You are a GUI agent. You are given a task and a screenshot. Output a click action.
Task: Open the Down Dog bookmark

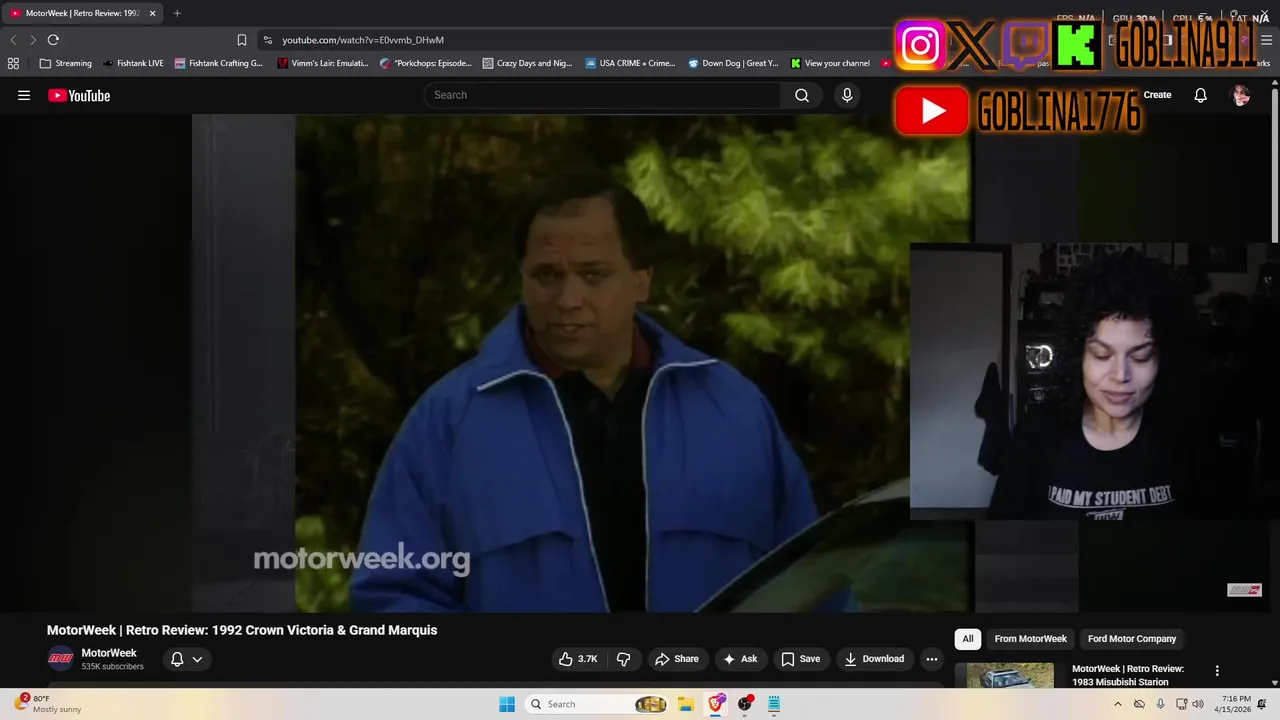(x=733, y=63)
